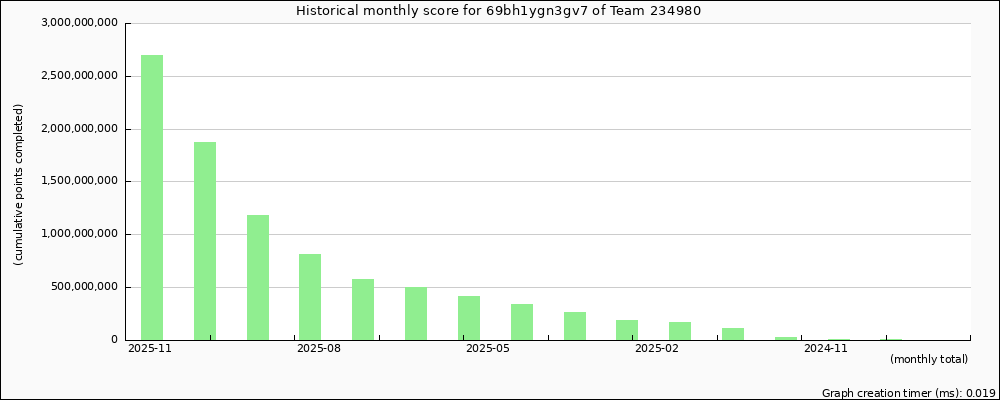This screenshot has width=1000, height=400.
Task: Click the "cumulative points completed" vertical axis title
Action: 19,184
